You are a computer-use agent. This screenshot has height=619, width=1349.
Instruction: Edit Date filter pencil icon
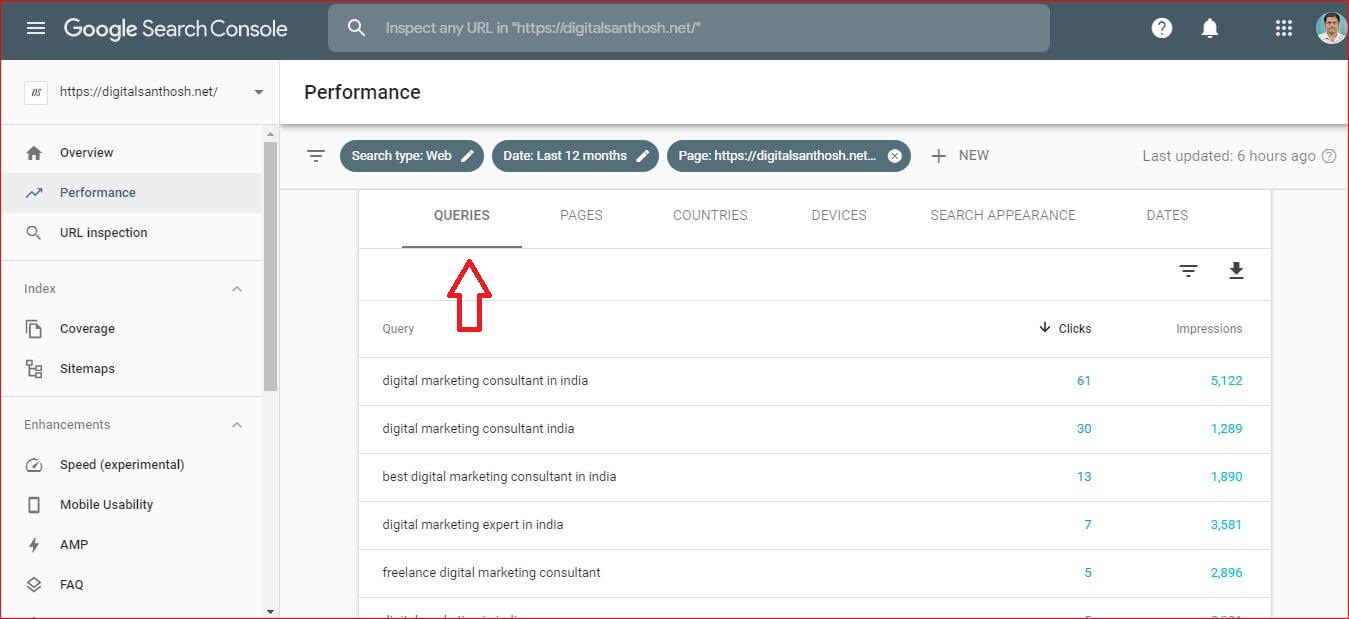[643, 156]
